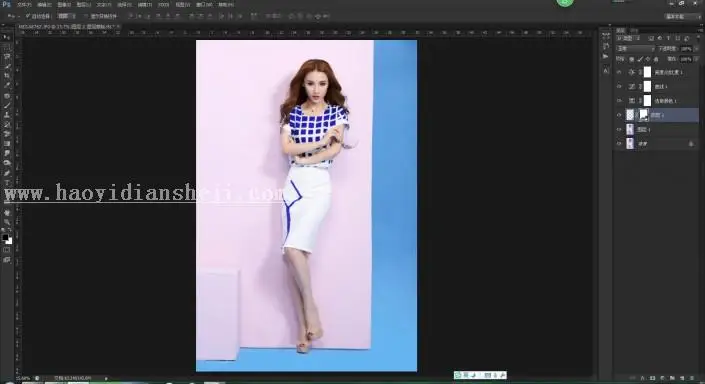
Task: Hide the 曲线 1 adjustment layer
Action: (x=619, y=86)
